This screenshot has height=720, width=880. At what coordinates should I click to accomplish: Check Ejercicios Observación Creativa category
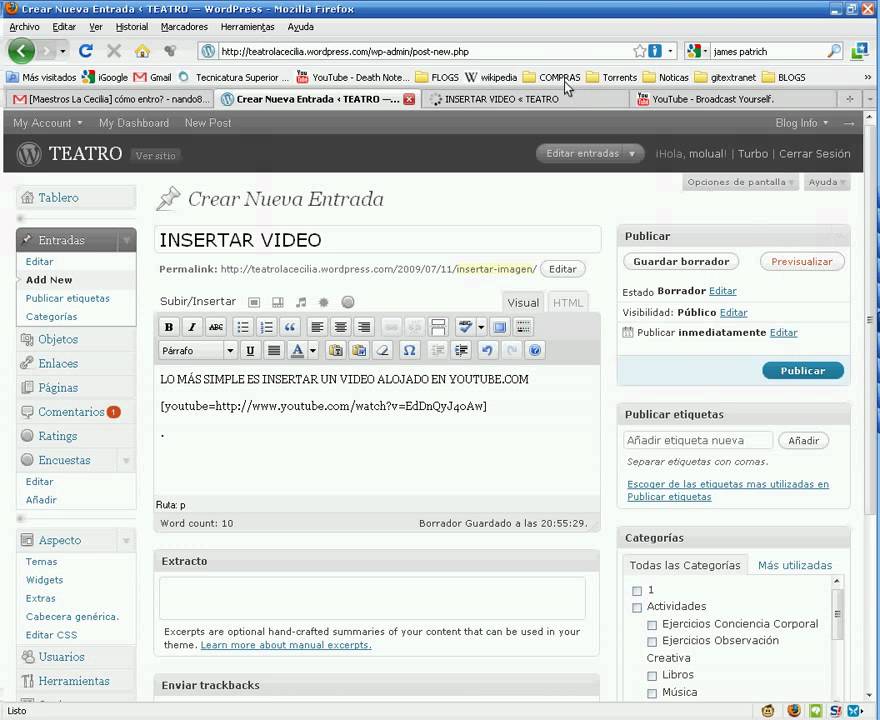[x=652, y=642]
